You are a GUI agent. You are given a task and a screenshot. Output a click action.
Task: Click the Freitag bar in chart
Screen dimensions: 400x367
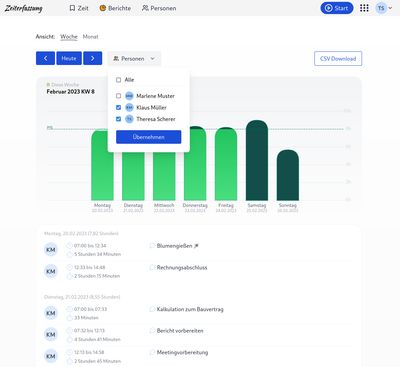(226, 164)
